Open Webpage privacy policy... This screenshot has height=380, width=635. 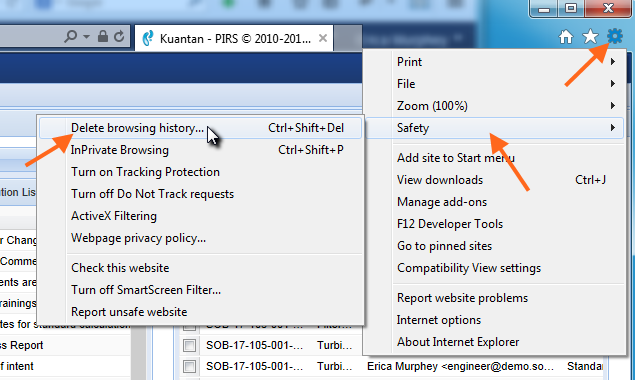[x=200, y=238]
